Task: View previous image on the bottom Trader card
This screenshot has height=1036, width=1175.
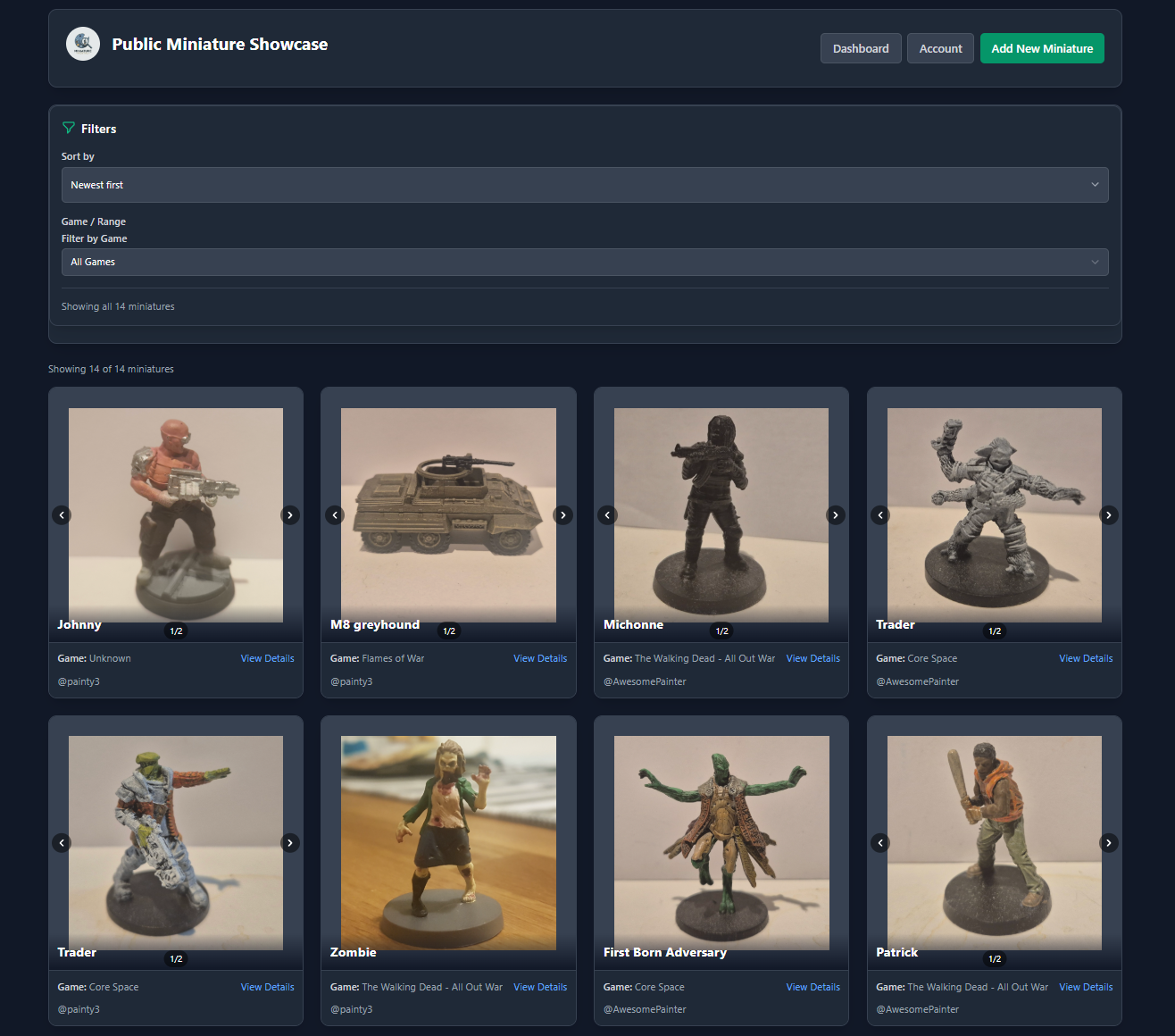Action: pos(62,842)
